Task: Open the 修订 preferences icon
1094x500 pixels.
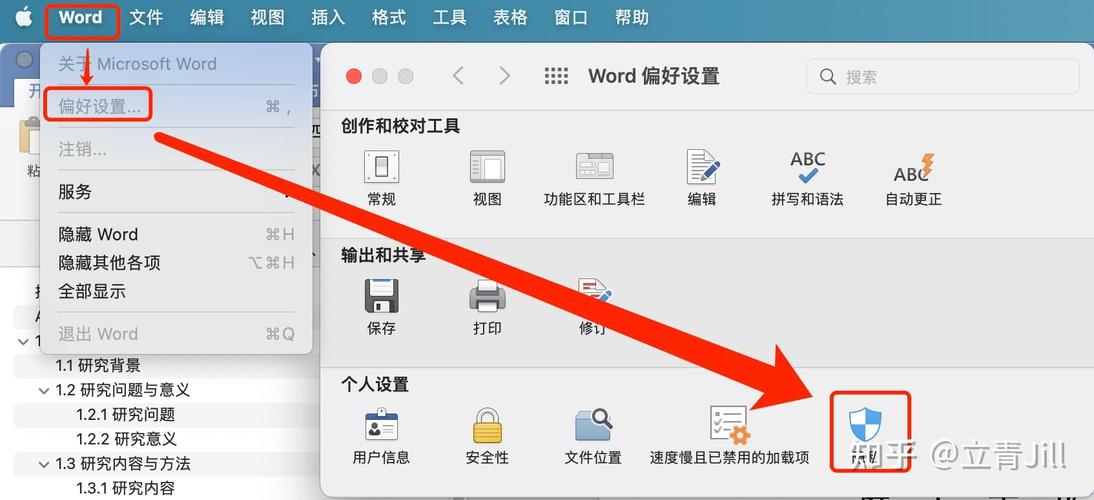Action: [594, 295]
